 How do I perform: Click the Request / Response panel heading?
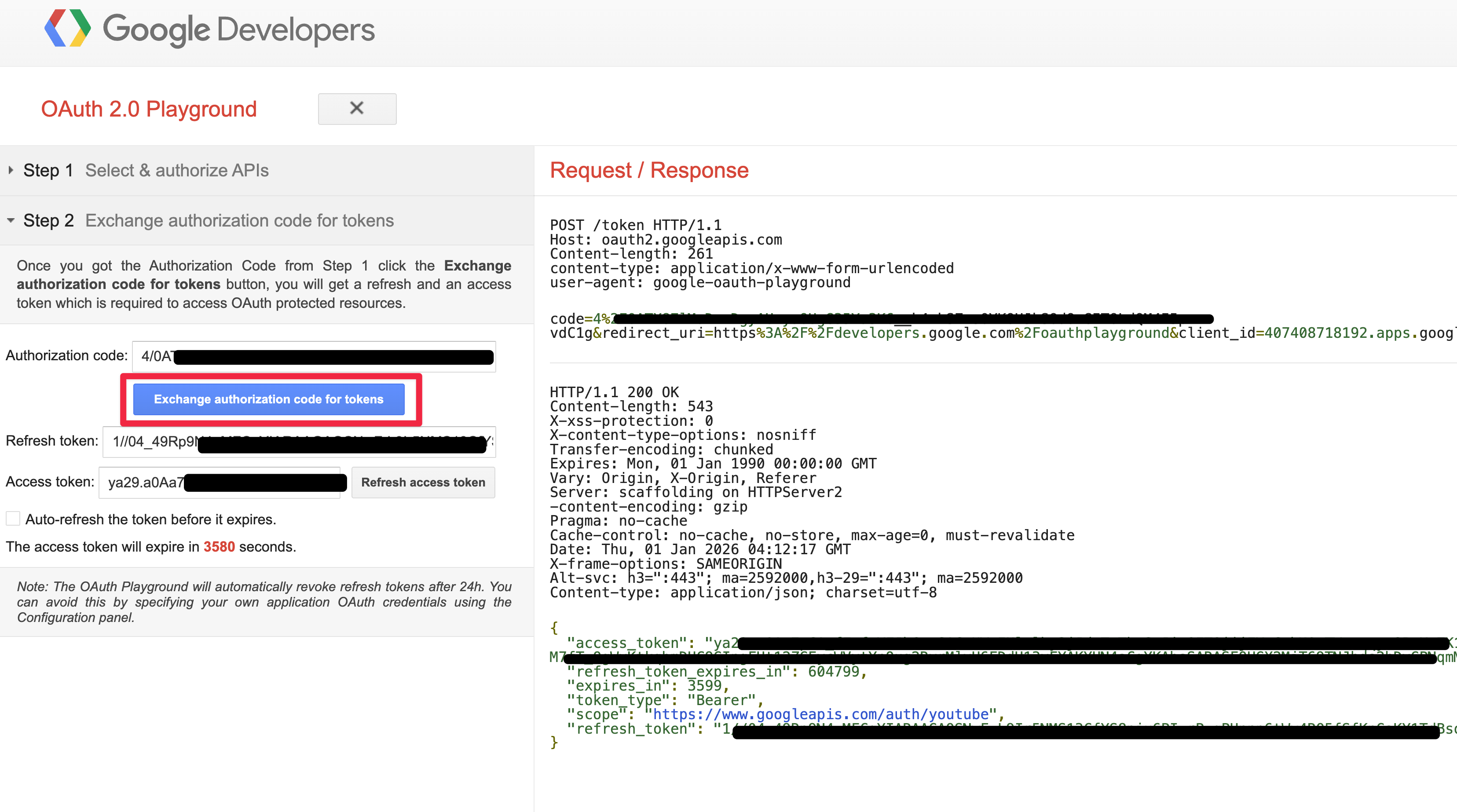(x=649, y=170)
